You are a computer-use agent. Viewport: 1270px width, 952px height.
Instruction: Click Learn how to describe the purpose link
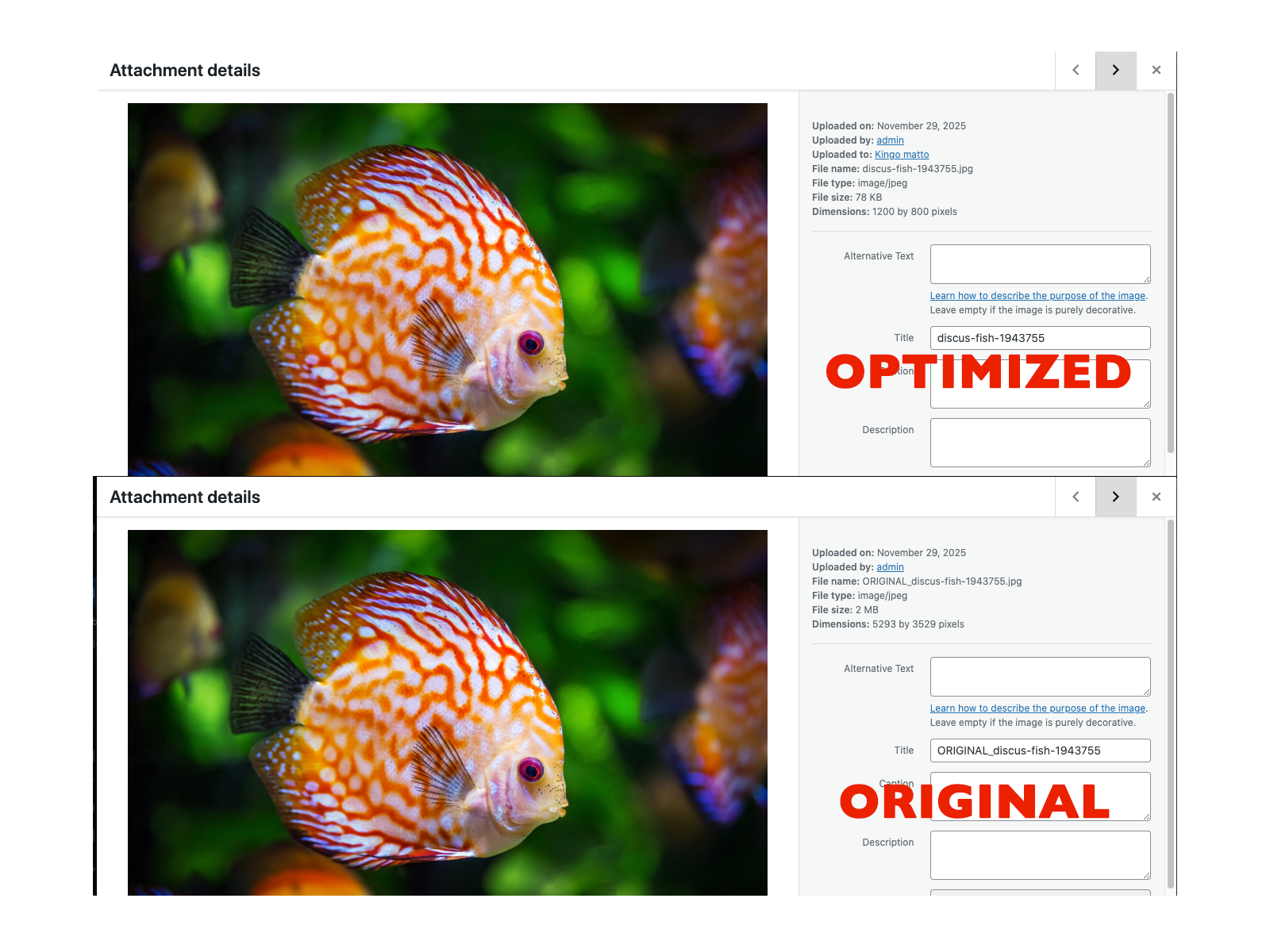point(1038,295)
